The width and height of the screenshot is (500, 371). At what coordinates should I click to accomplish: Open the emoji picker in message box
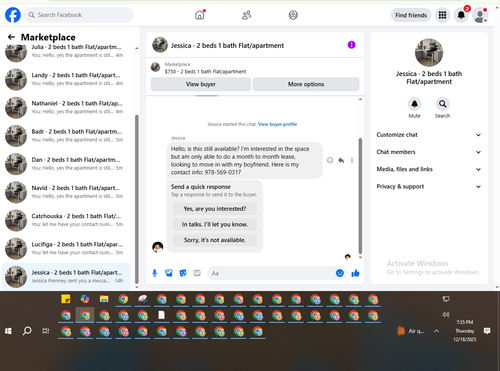(x=340, y=273)
